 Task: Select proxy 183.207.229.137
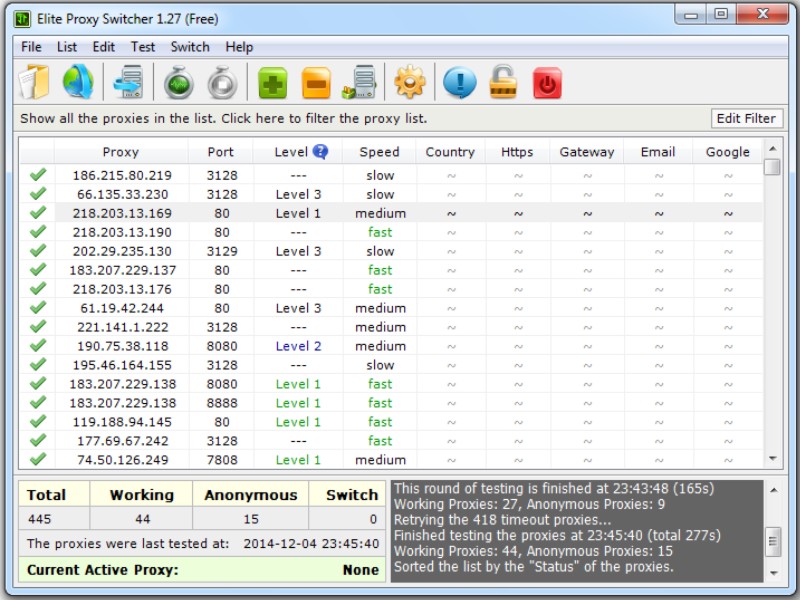(122, 270)
